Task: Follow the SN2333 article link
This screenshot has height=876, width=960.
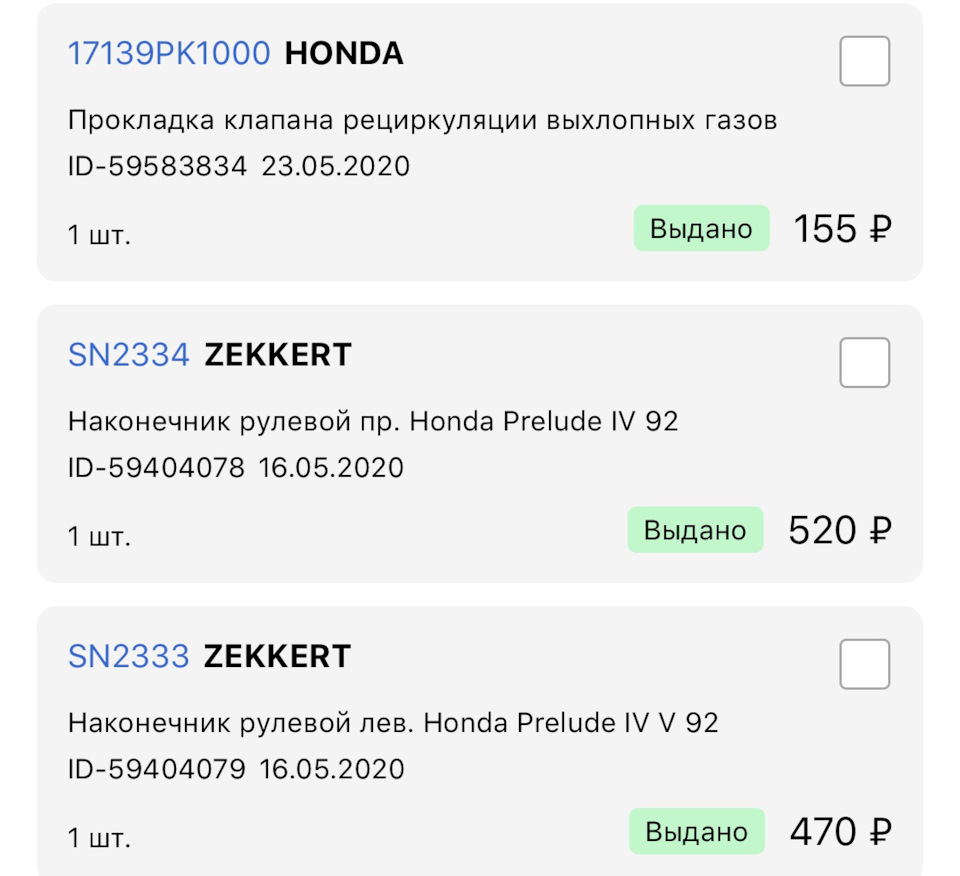Action: point(129,656)
